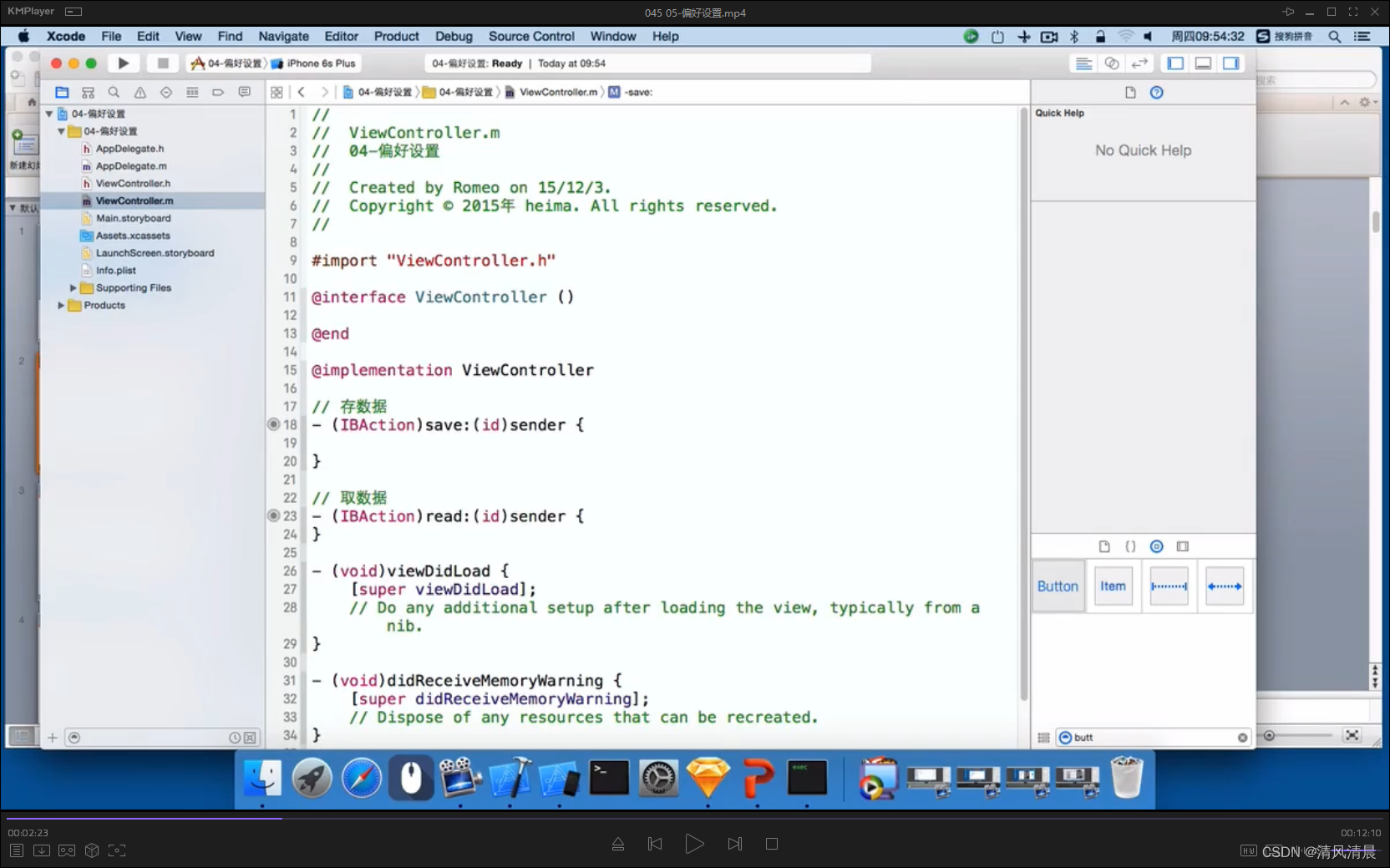1390x868 pixels.
Task: Select the fixed space bar button item
Action: (x=1169, y=586)
